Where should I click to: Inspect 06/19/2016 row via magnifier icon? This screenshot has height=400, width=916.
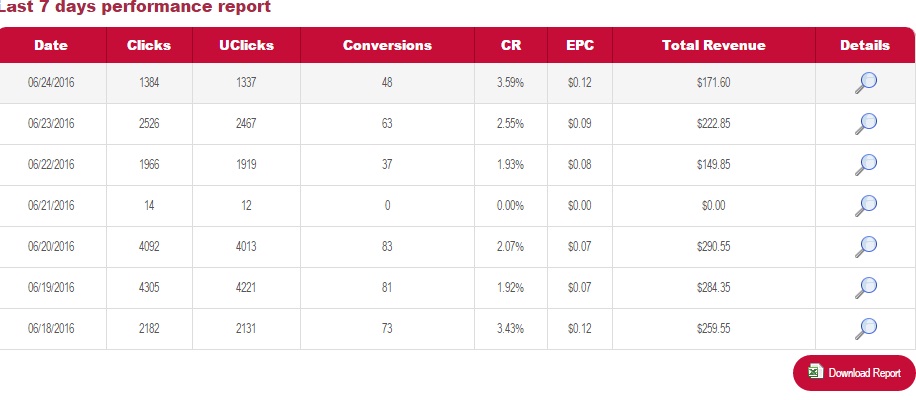tap(866, 287)
